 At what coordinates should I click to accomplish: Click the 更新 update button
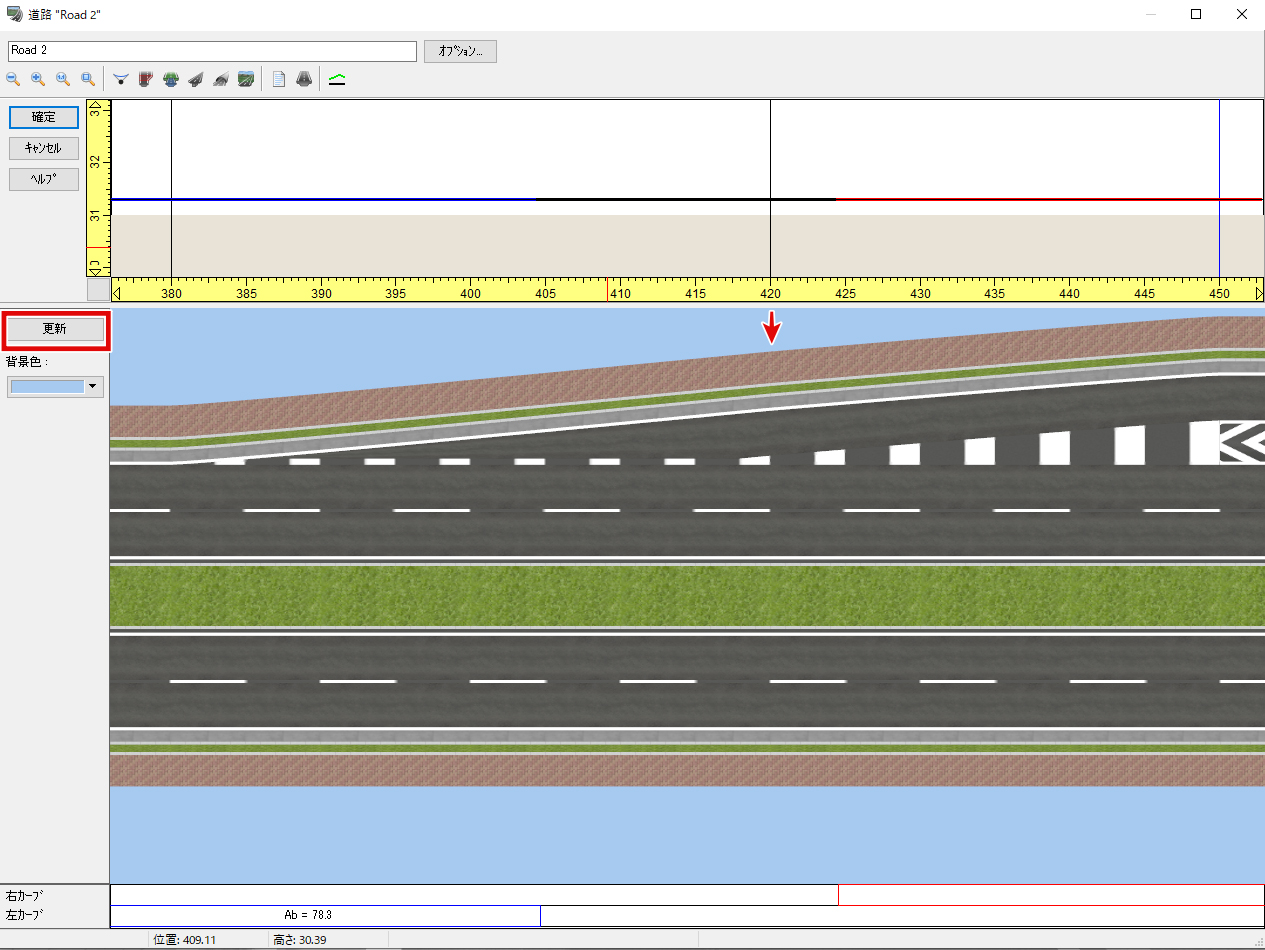[55, 330]
